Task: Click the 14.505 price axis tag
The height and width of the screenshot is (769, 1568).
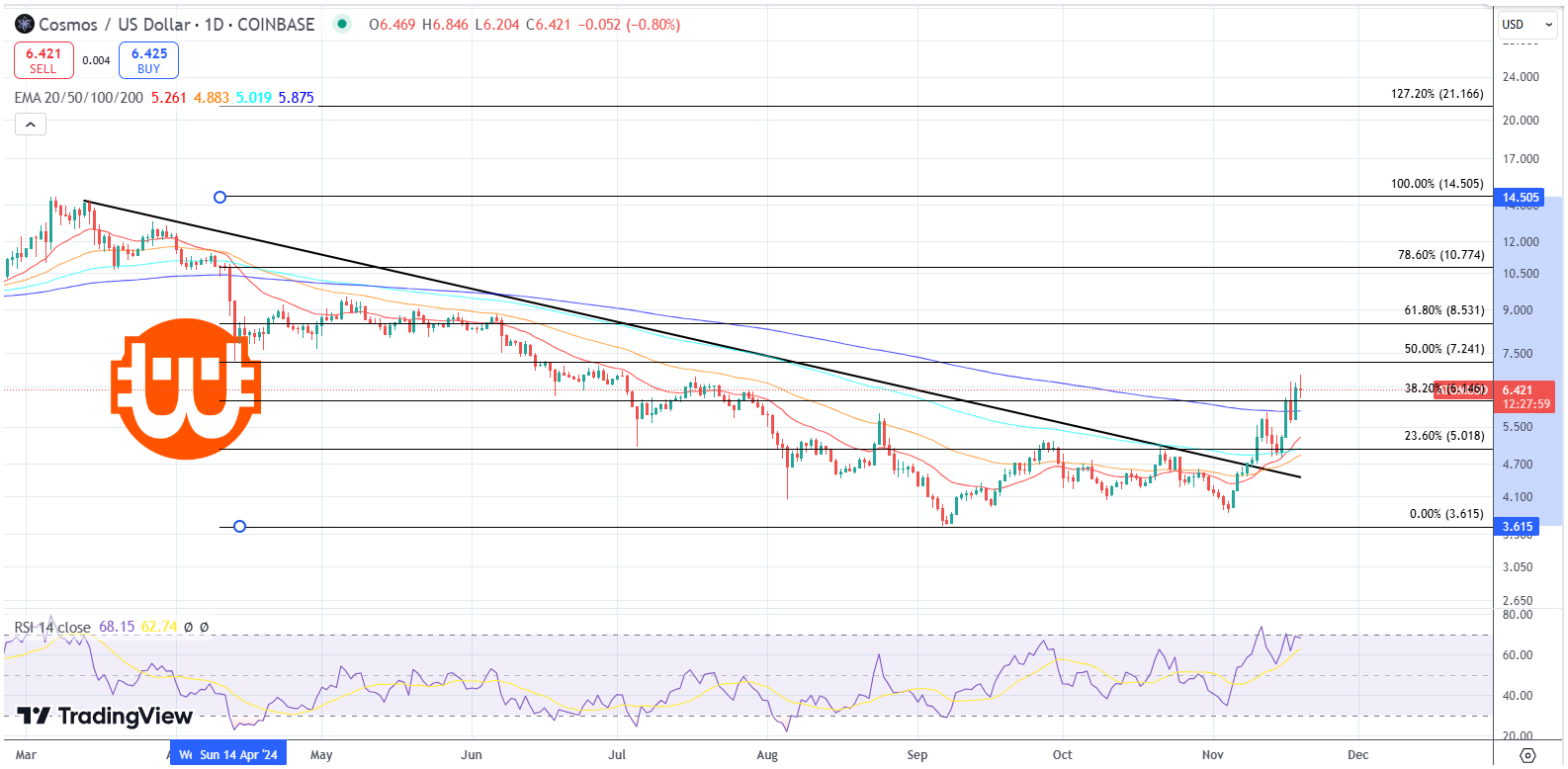Action: coord(1521,198)
